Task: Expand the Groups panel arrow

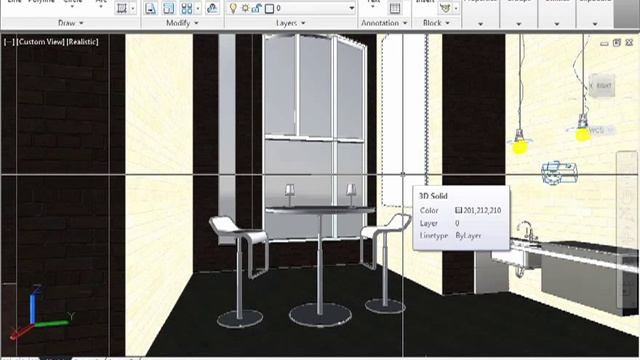Action: (519, 24)
